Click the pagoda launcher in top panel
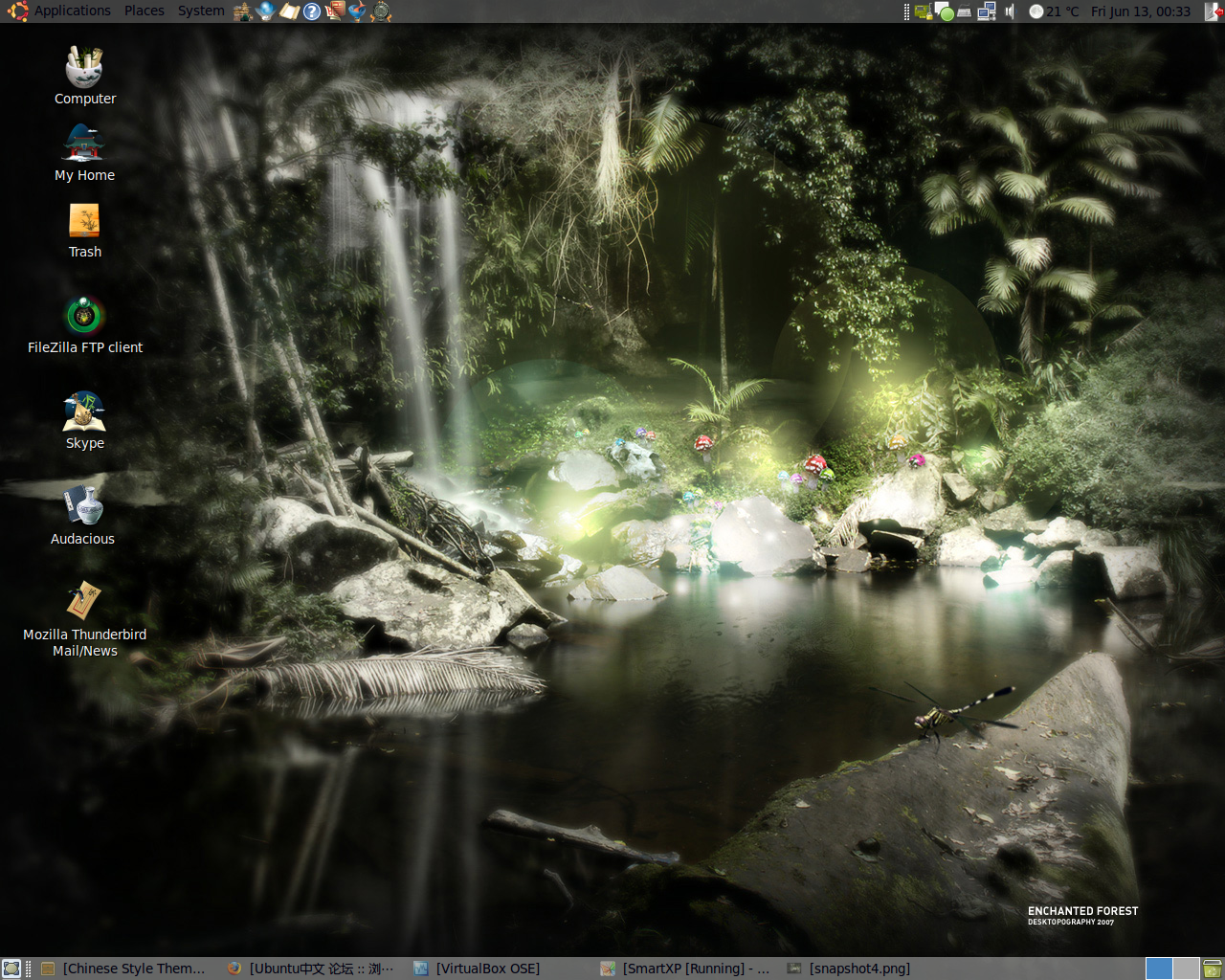This screenshot has width=1225, height=980. pos(242,11)
